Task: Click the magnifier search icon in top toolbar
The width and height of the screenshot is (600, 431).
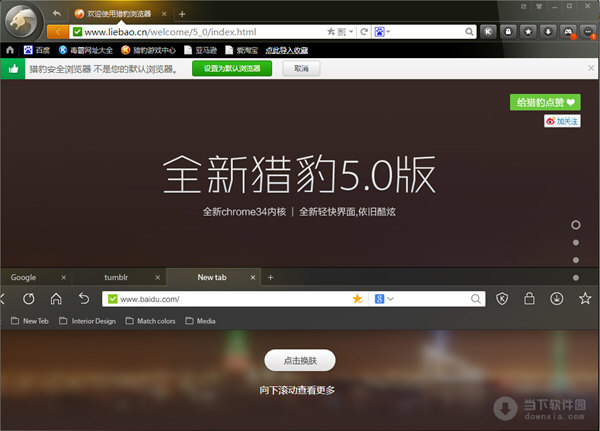Action: click(x=469, y=32)
